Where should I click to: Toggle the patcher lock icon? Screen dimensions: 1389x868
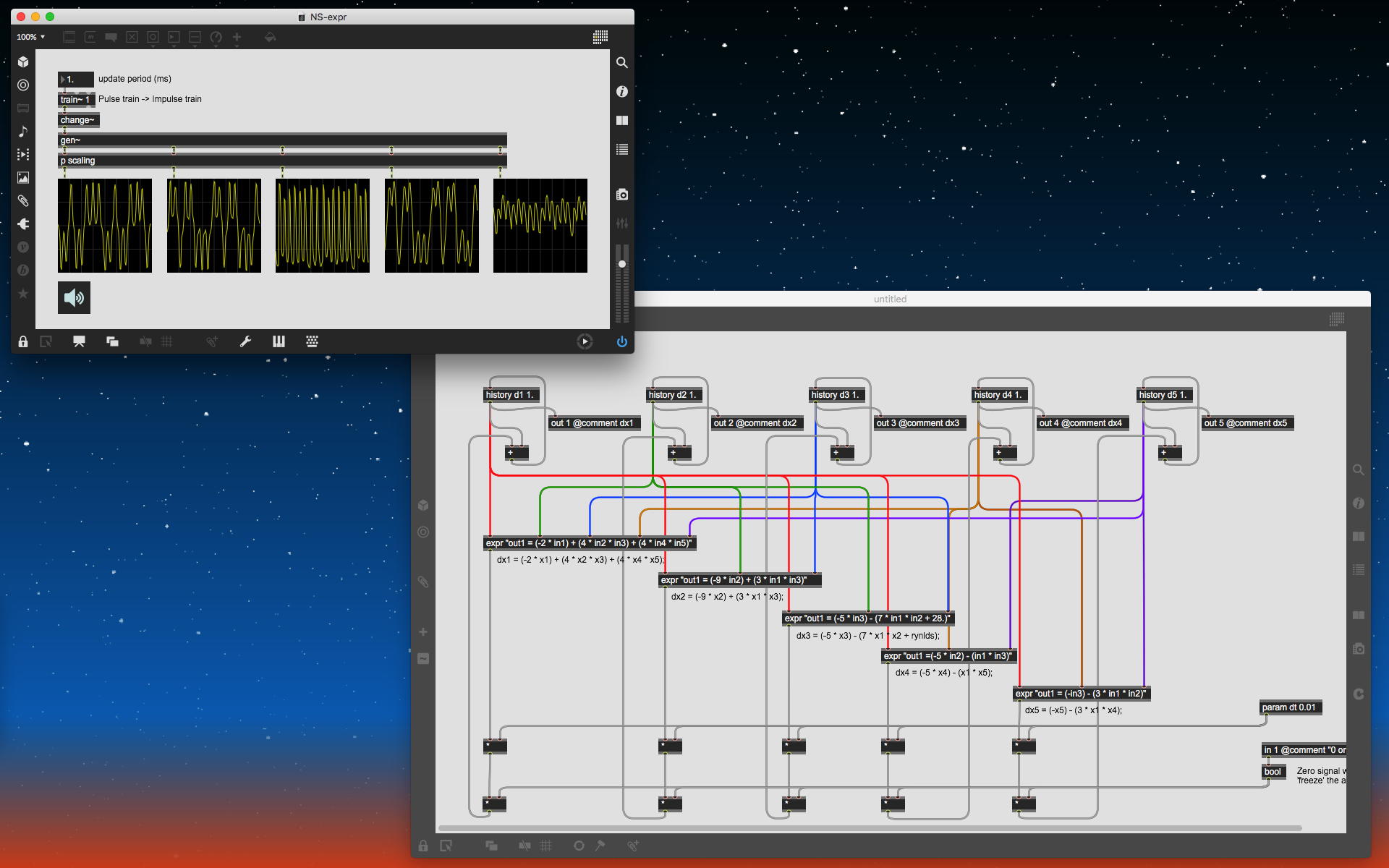pos(23,341)
